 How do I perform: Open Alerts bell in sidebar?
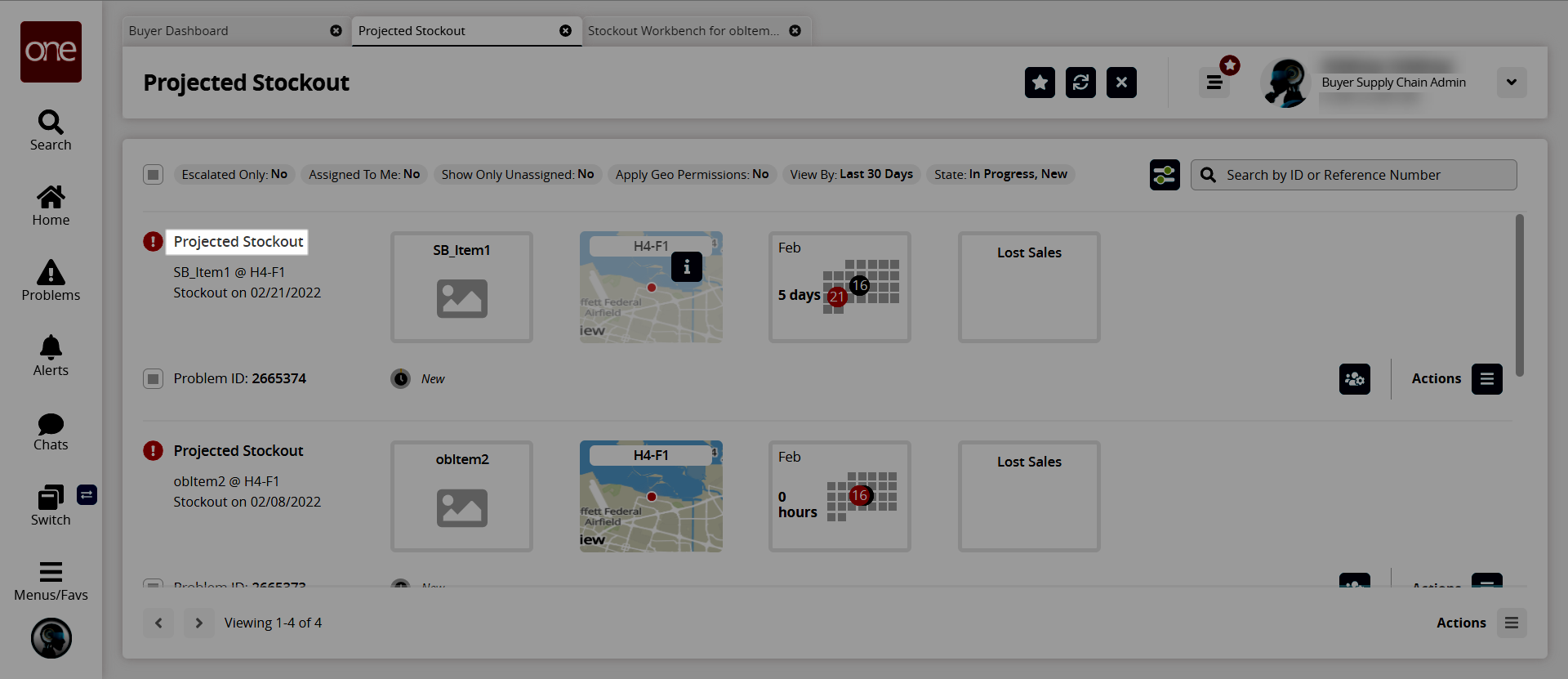pos(51,356)
